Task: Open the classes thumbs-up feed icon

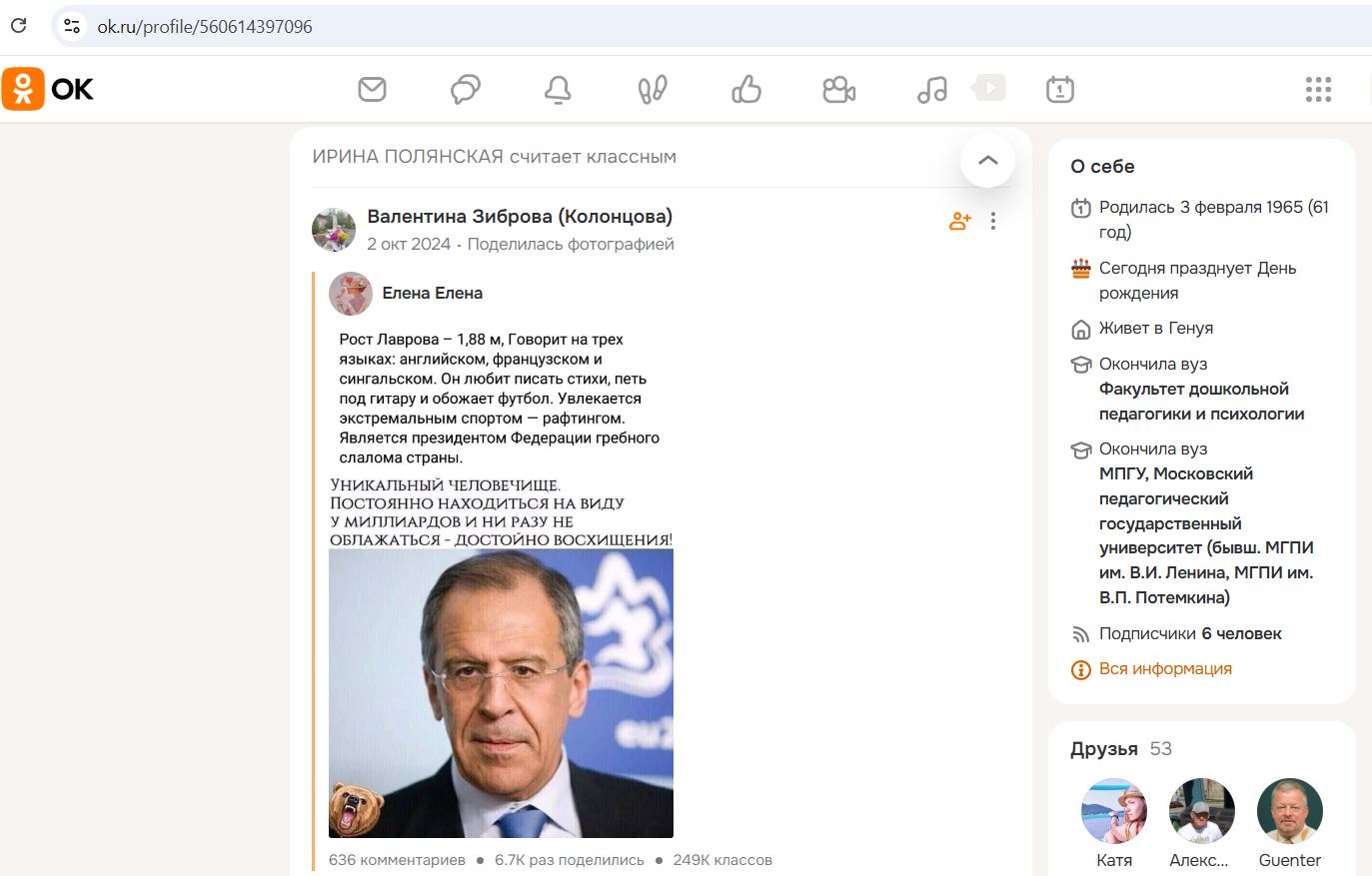Action: [x=745, y=89]
